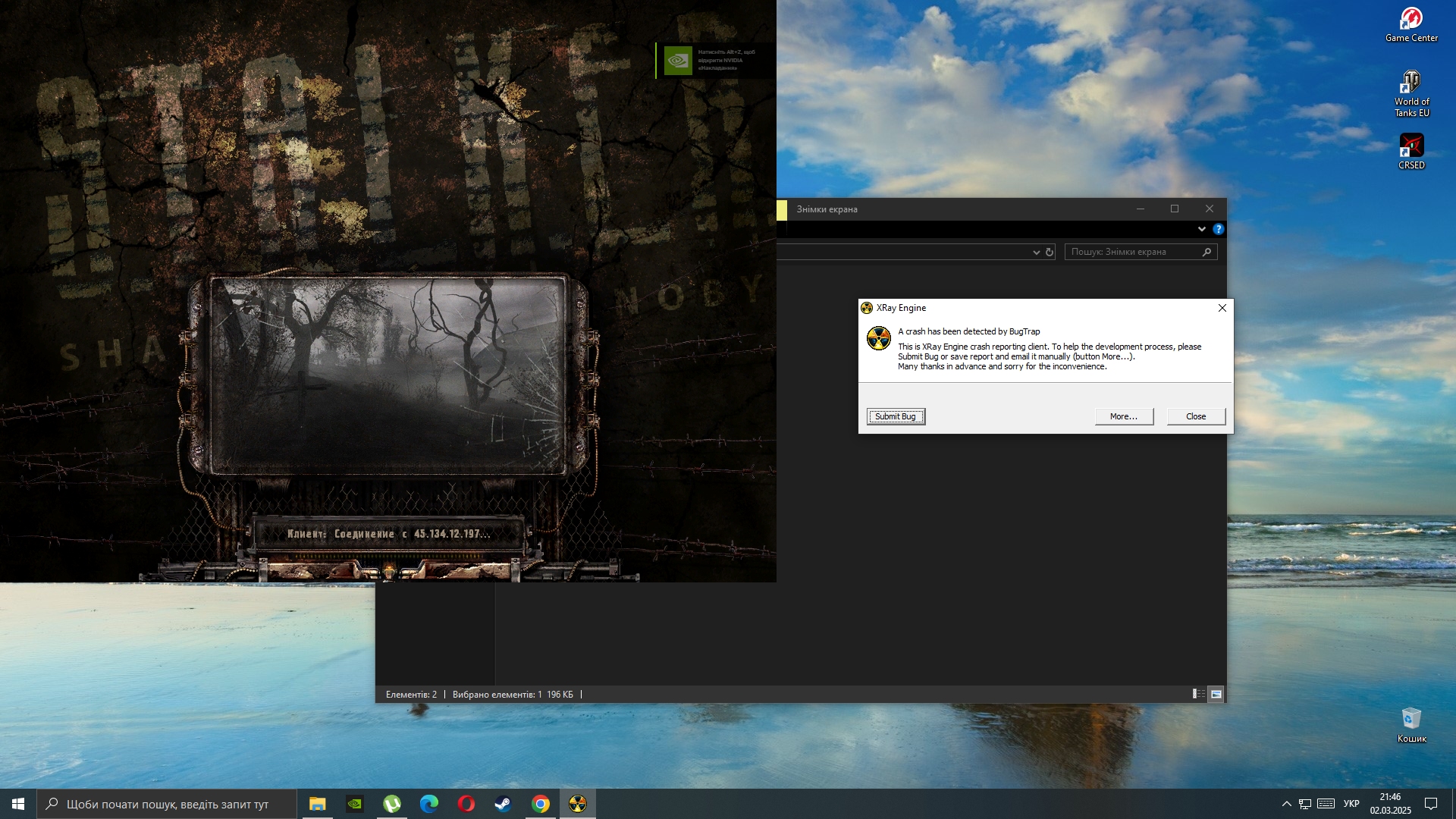Open Google Chrome from taskbar
1456x819 pixels.
[540, 804]
